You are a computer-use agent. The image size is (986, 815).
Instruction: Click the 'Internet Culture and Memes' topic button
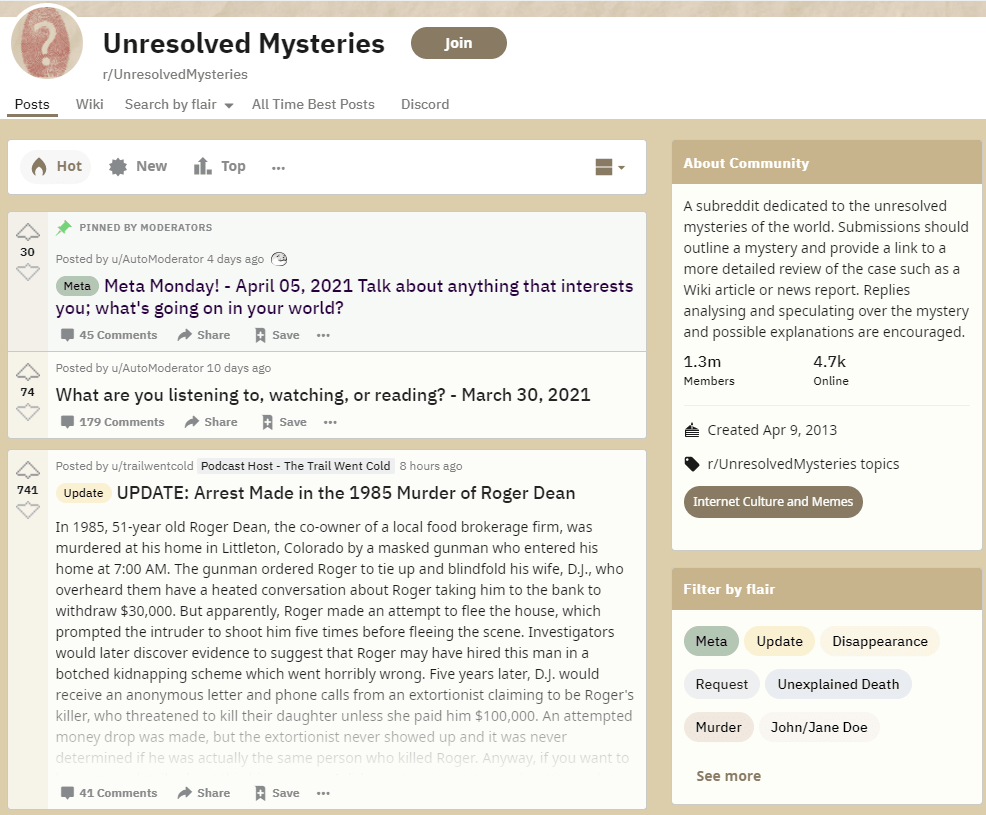coord(773,502)
